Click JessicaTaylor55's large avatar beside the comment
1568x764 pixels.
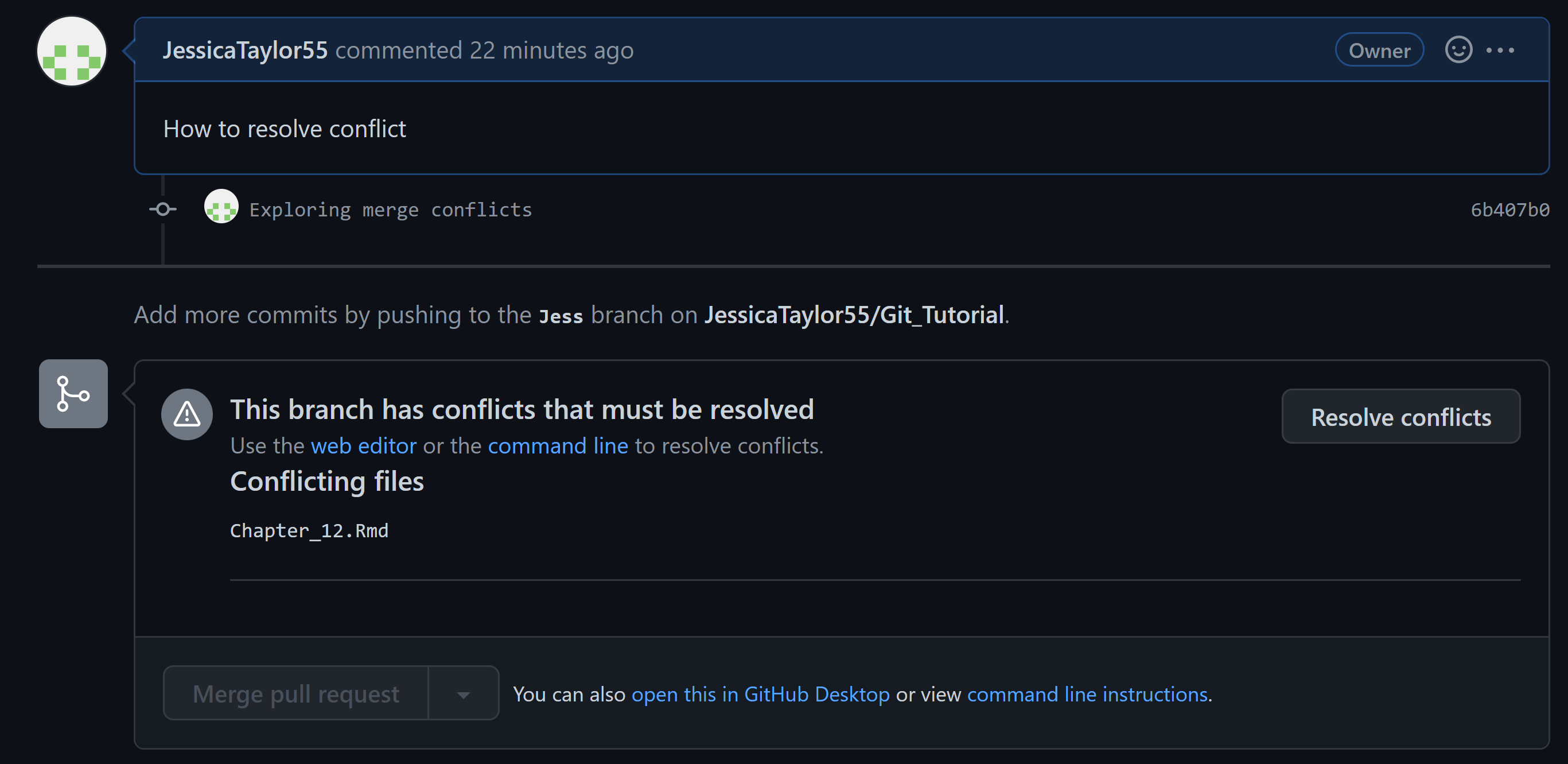click(x=72, y=51)
